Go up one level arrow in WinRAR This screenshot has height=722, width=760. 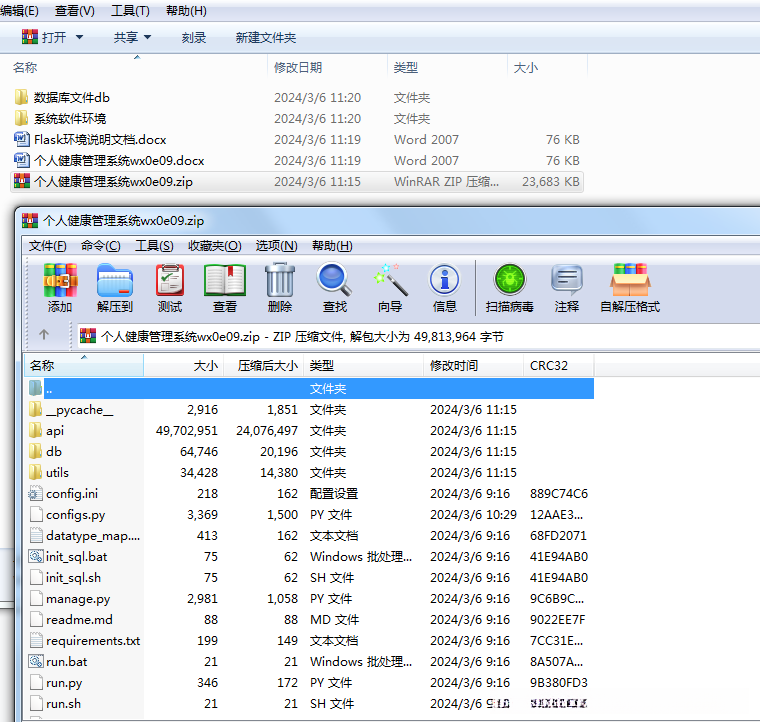[x=44, y=335]
